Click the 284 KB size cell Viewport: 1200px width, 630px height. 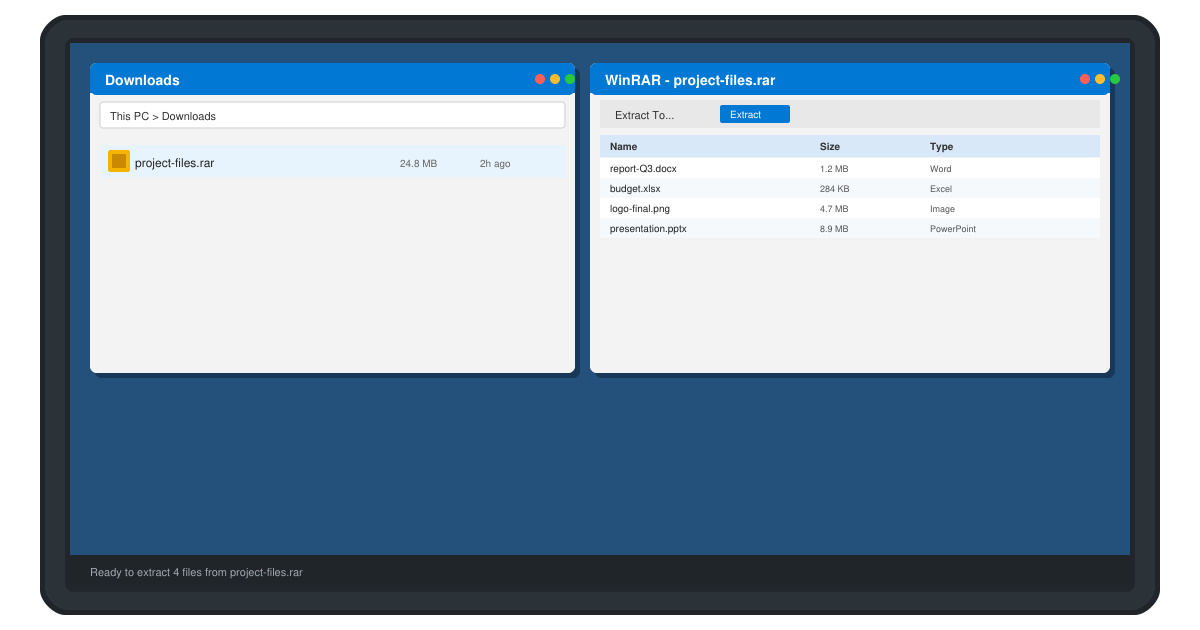click(835, 189)
